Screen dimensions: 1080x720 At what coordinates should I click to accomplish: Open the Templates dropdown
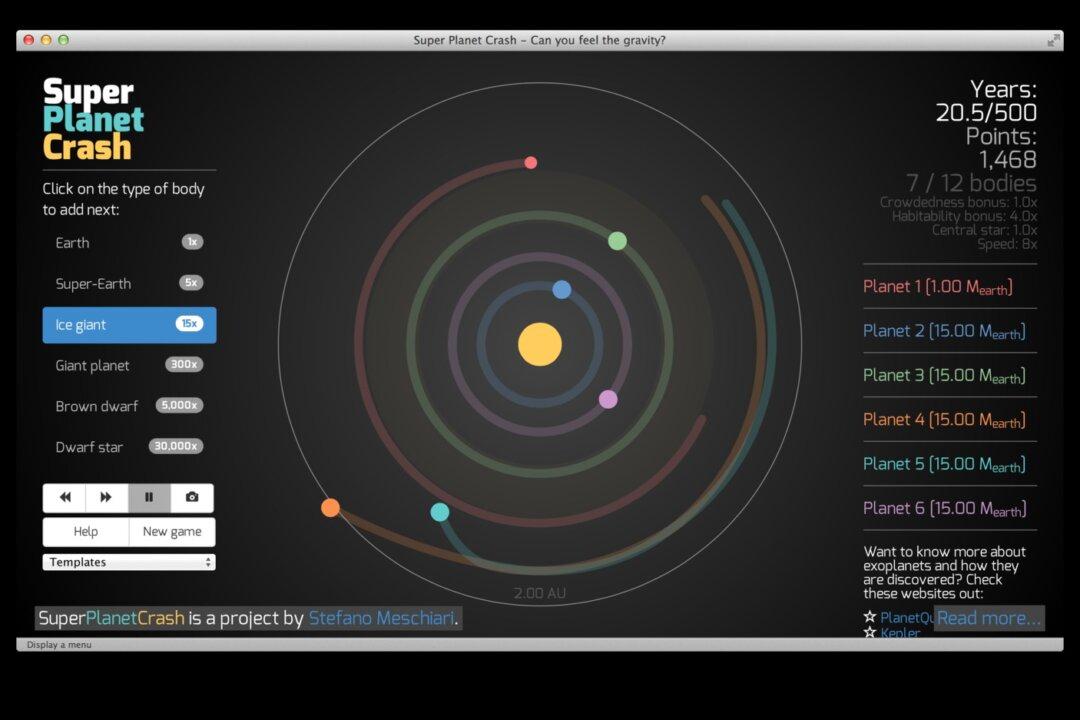click(x=128, y=561)
